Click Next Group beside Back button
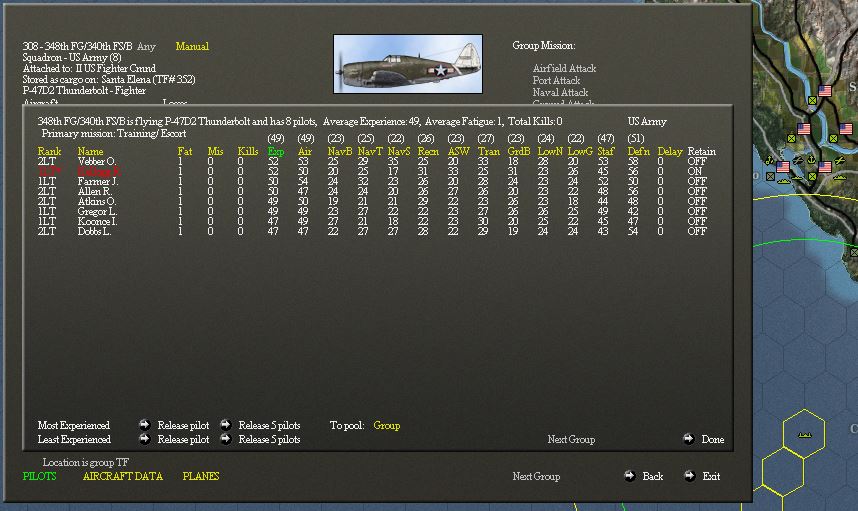This screenshot has width=858, height=511. (536, 477)
